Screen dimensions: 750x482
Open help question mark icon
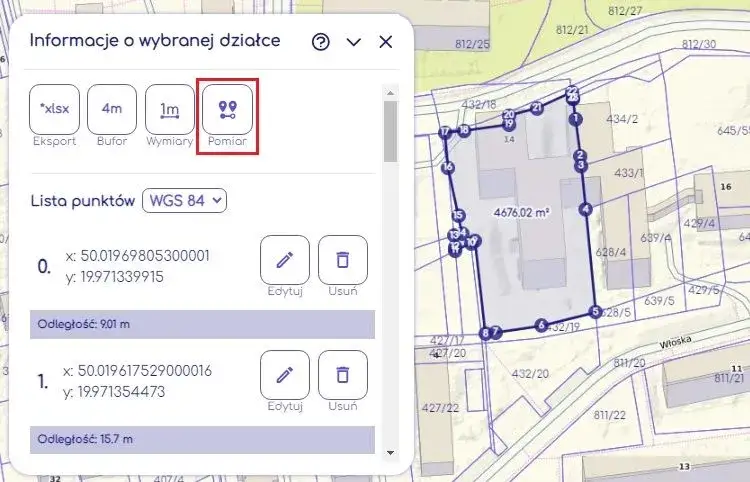point(321,42)
